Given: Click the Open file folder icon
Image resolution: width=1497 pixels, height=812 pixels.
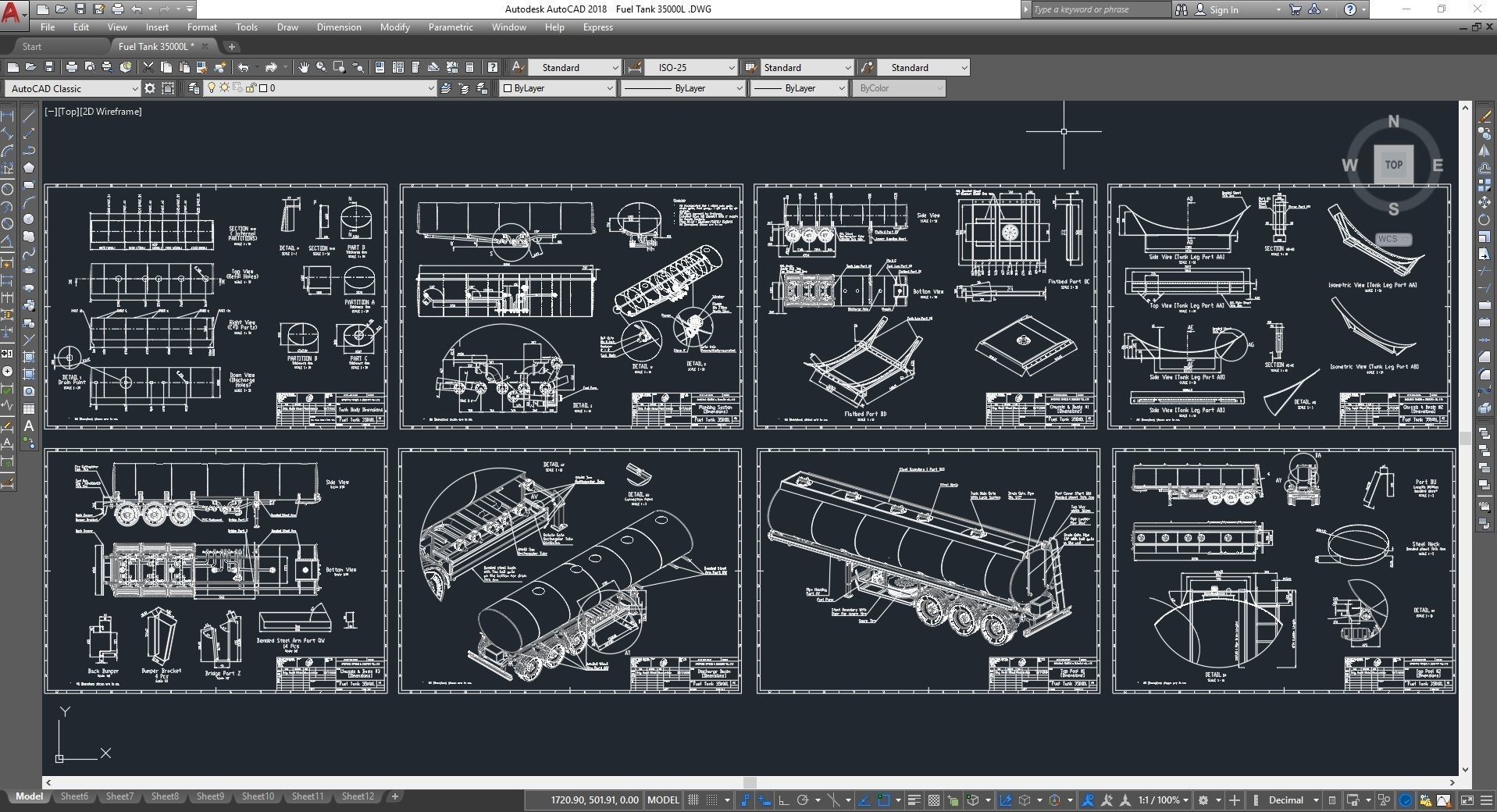Looking at the screenshot, I should tap(30, 67).
